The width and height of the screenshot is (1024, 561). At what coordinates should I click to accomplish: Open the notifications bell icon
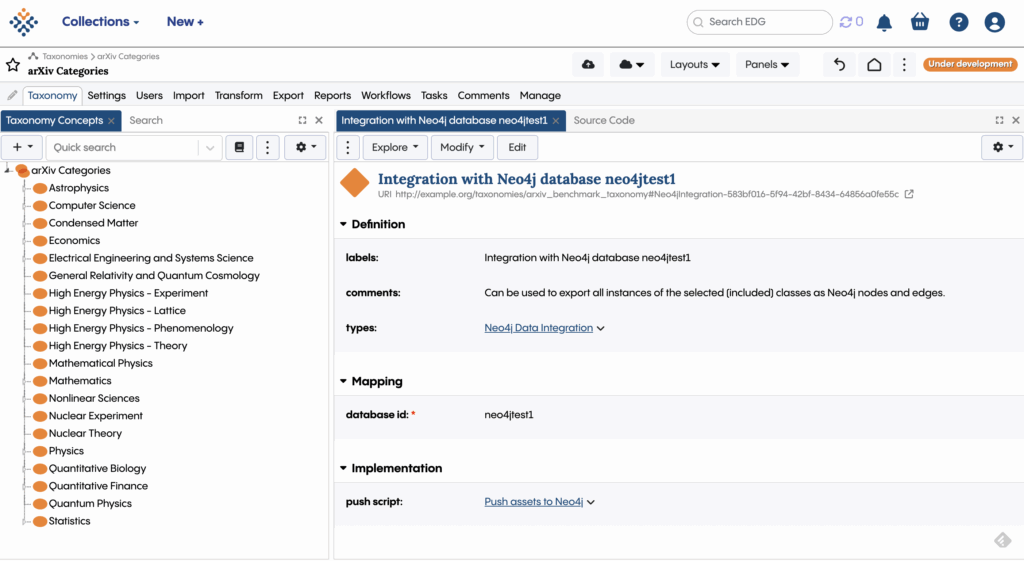[x=884, y=23]
